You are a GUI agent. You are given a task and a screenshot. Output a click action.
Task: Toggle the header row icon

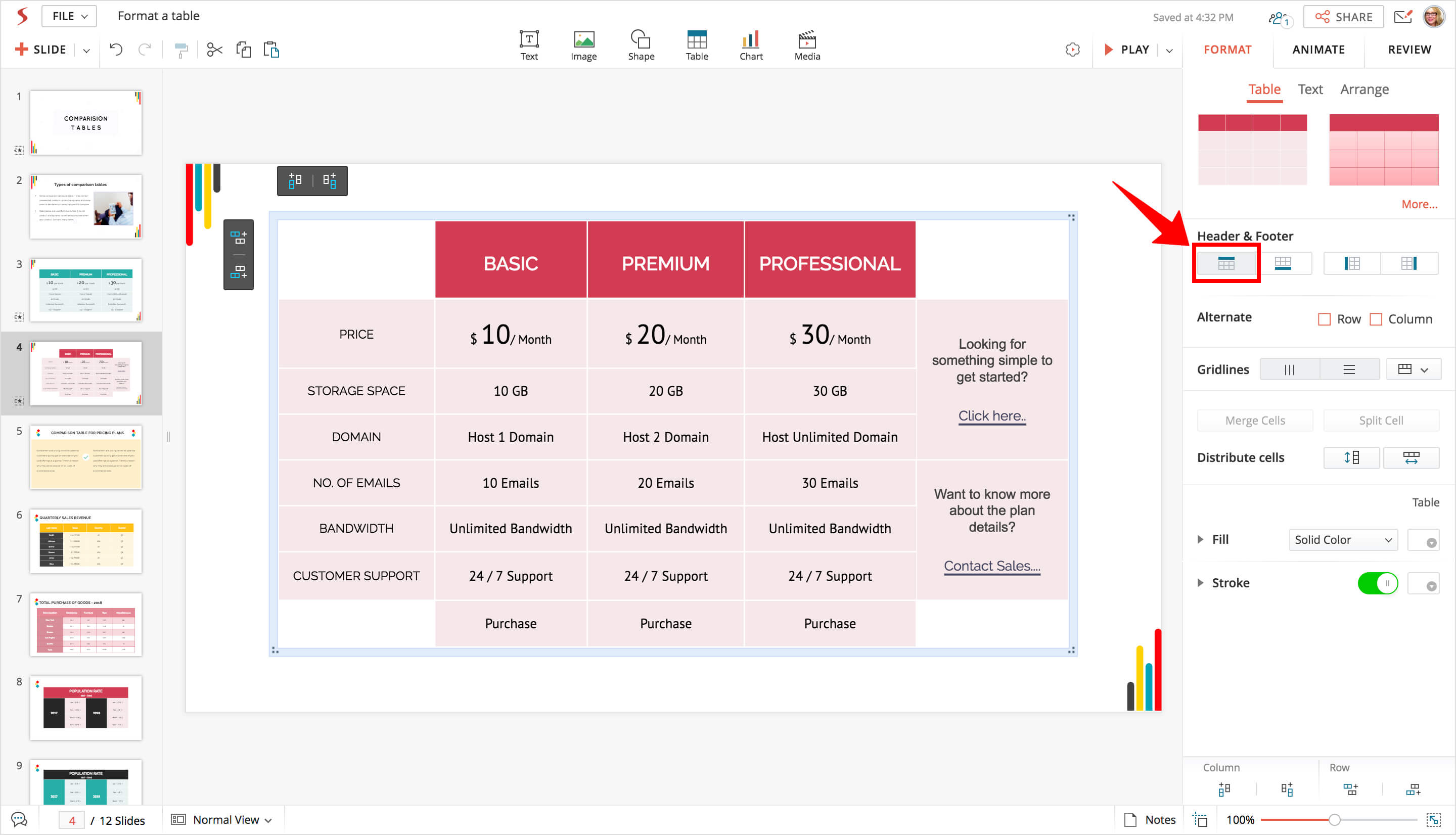(x=1225, y=263)
